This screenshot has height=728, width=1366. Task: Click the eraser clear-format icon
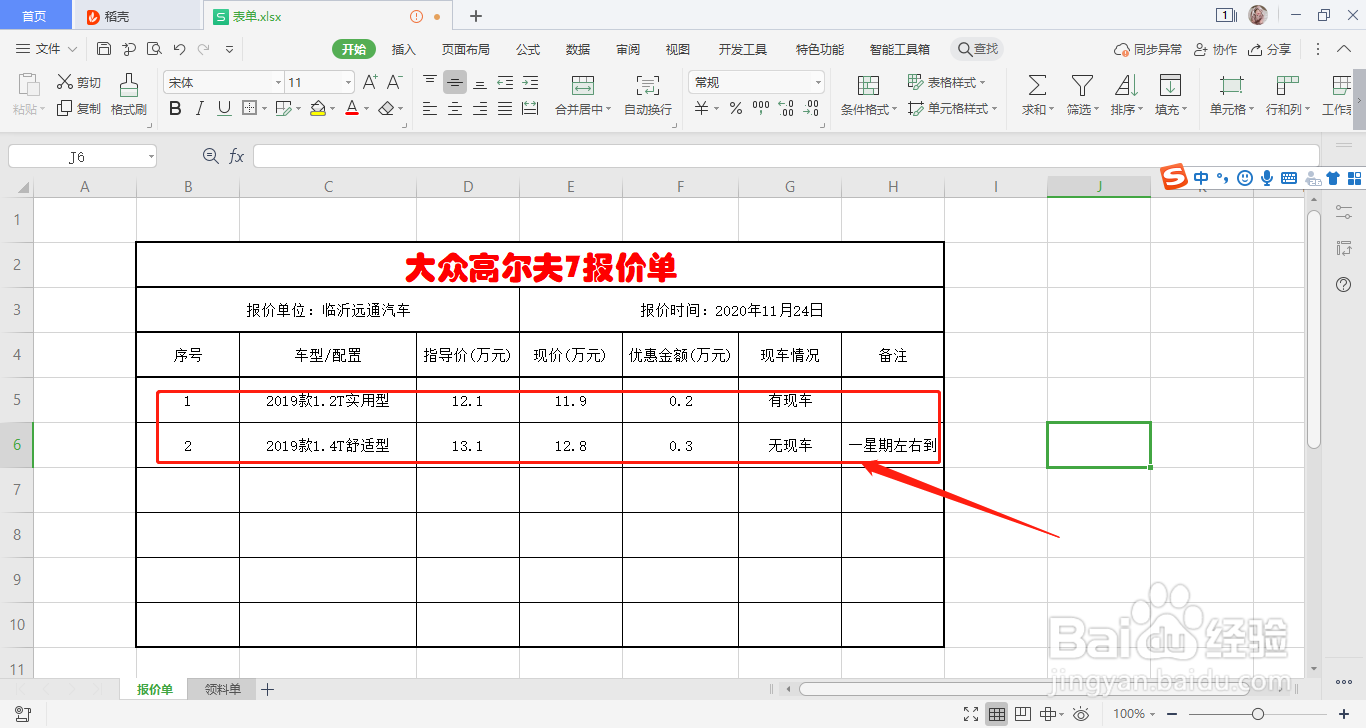(387, 108)
